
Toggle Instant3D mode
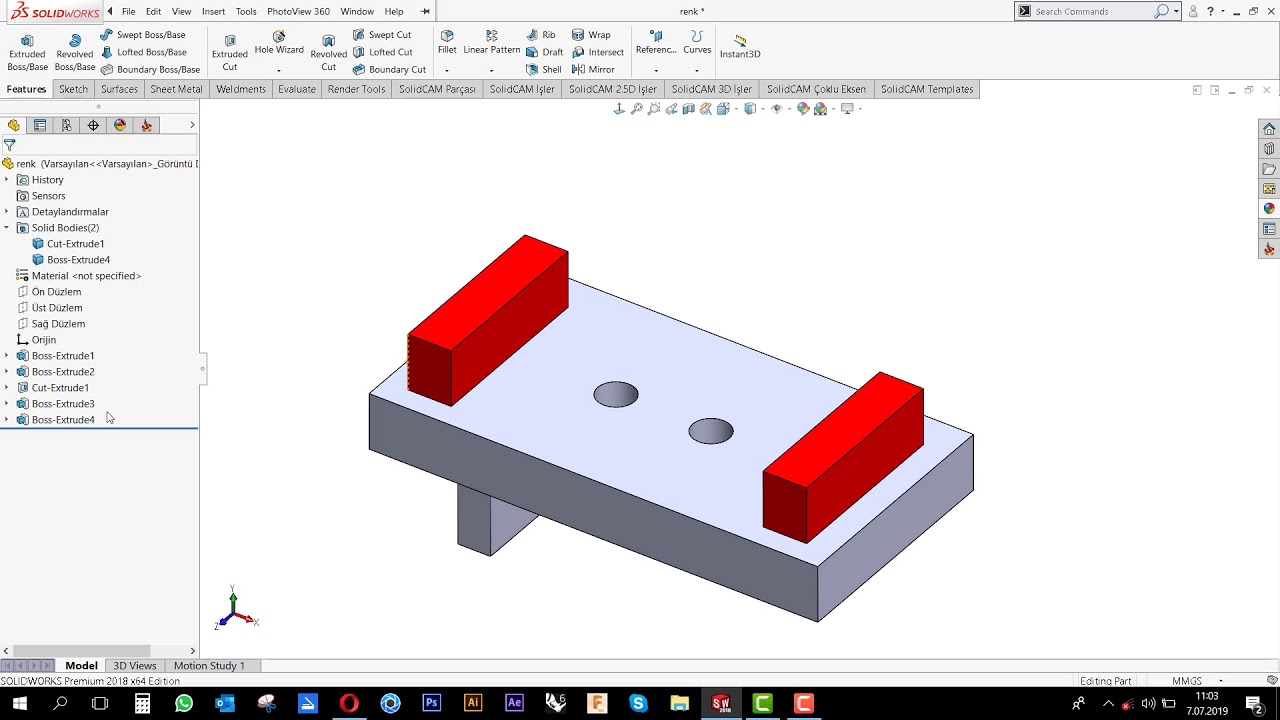click(x=740, y=46)
